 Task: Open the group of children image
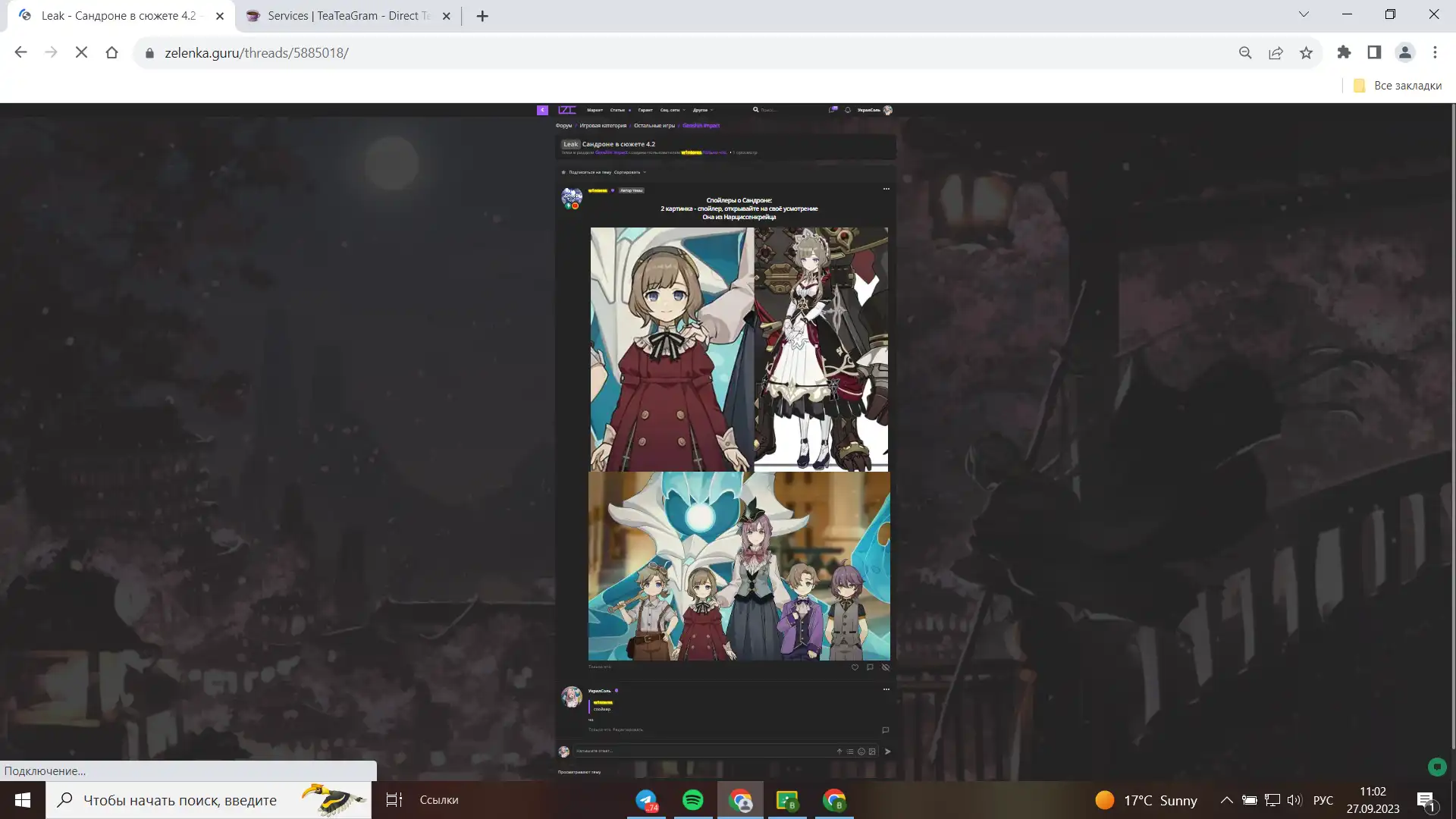(739, 566)
